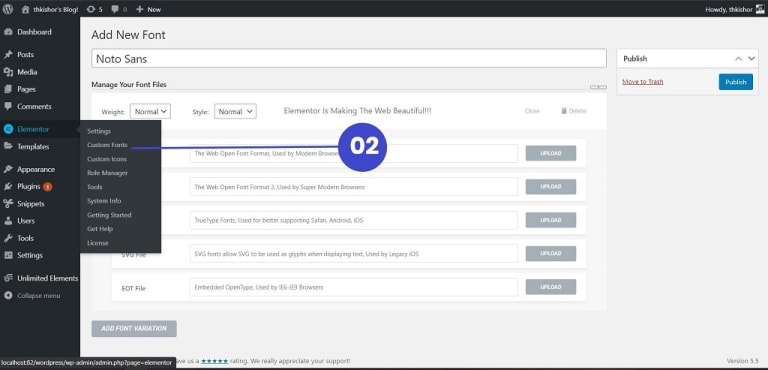The width and height of the screenshot is (768, 370).
Task: Click Upload for TrueType Fonts file
Action: coord(551,220)
